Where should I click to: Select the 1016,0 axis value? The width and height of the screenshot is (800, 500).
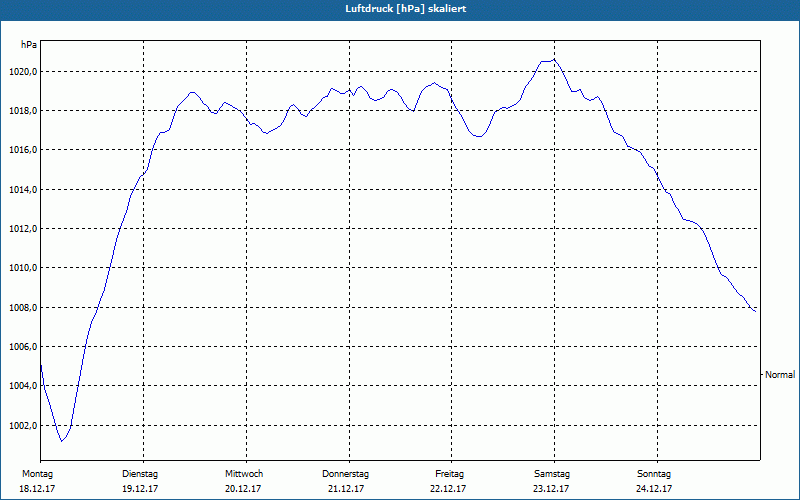click(23, 150)
